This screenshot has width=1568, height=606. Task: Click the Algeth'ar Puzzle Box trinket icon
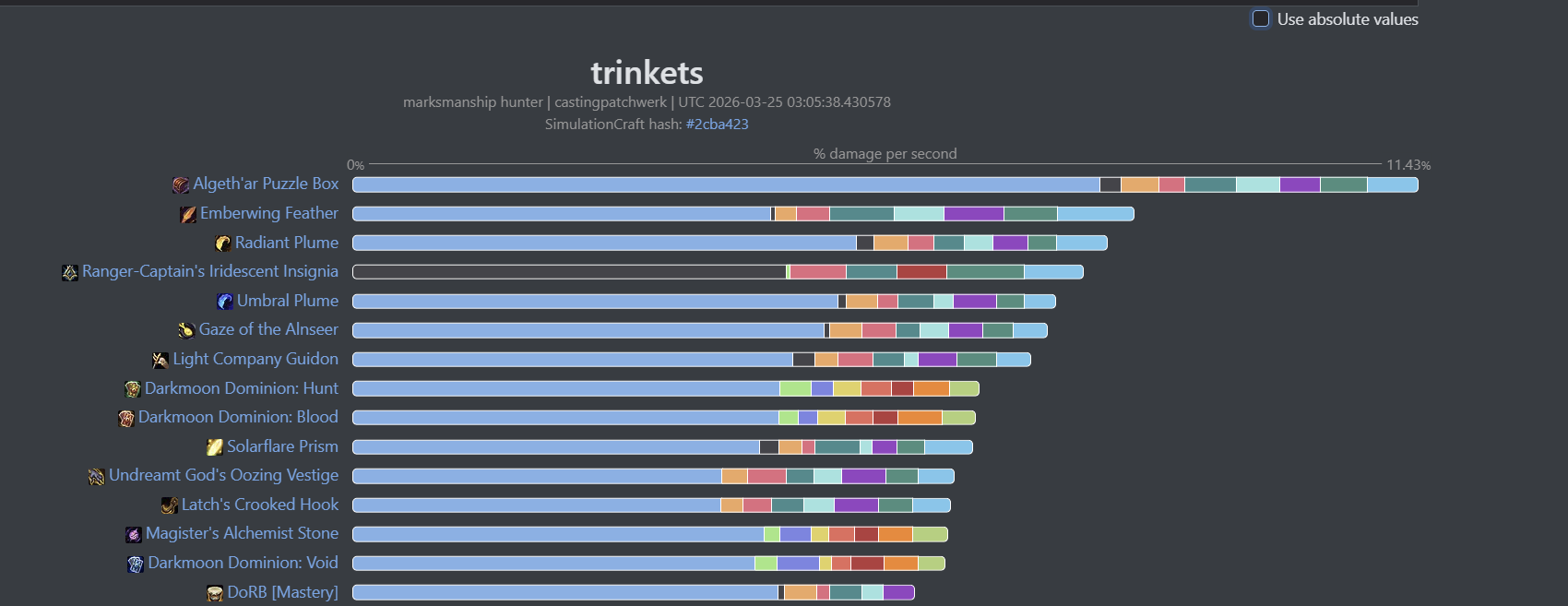[181, 184]
